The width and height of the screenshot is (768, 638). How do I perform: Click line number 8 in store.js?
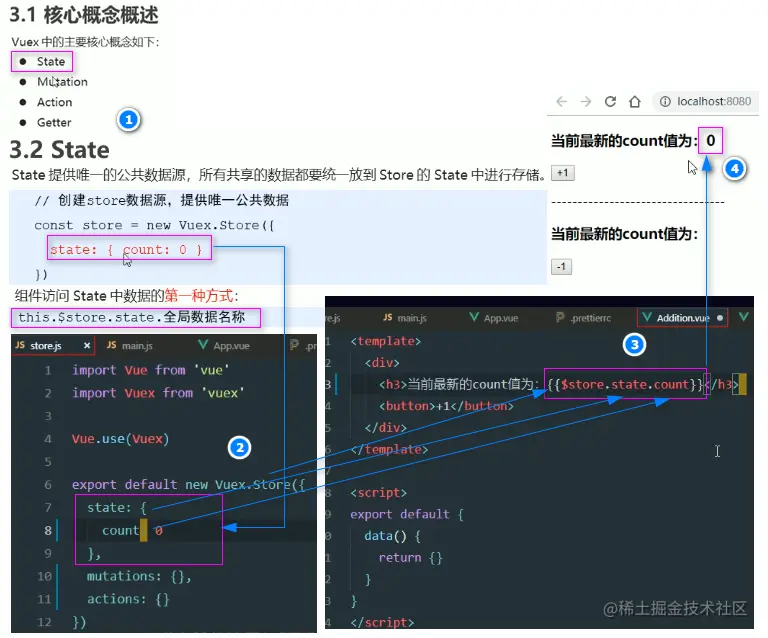click(x=48, y=530)
